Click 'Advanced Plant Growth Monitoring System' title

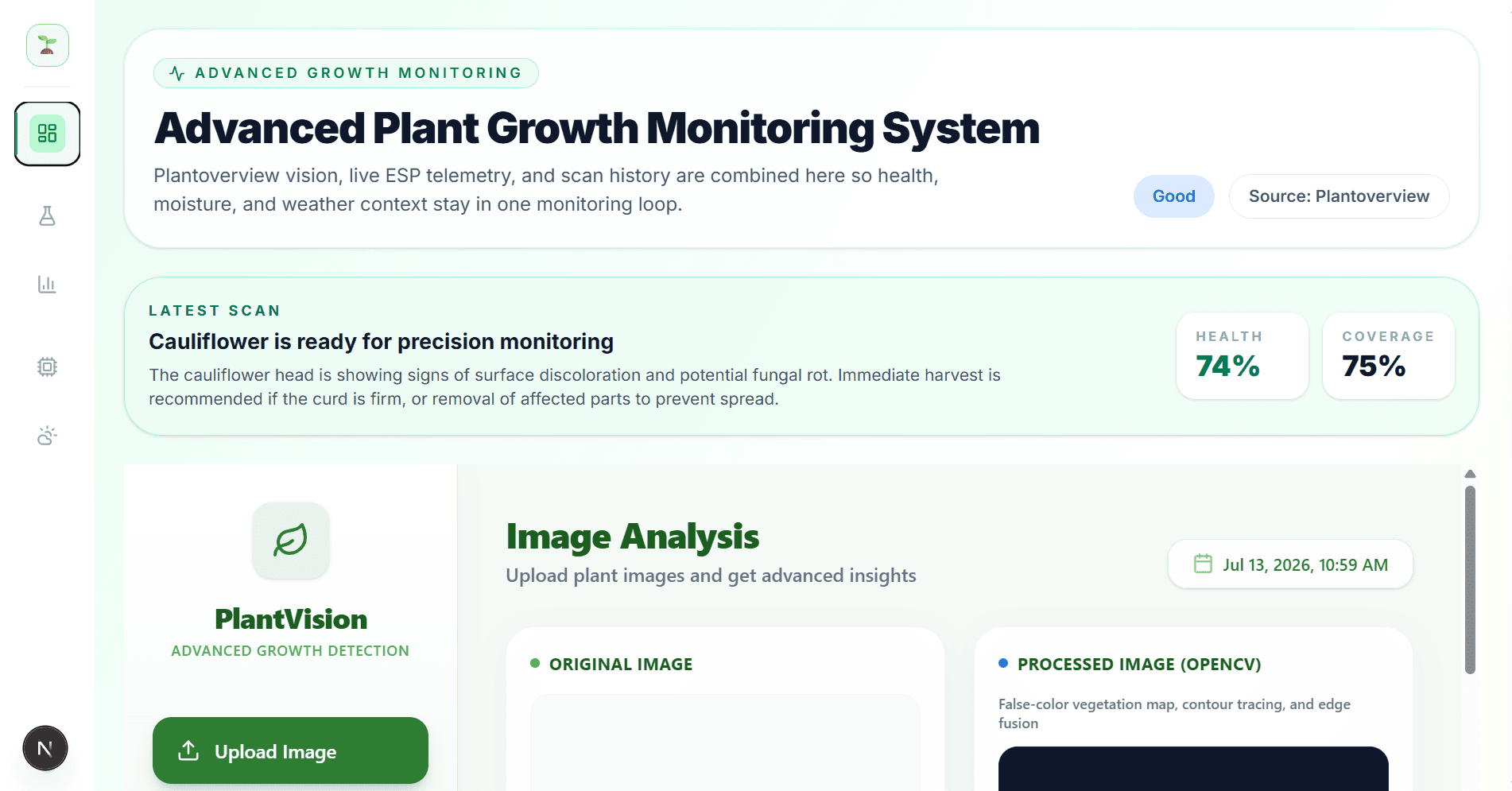coord(597,129)
